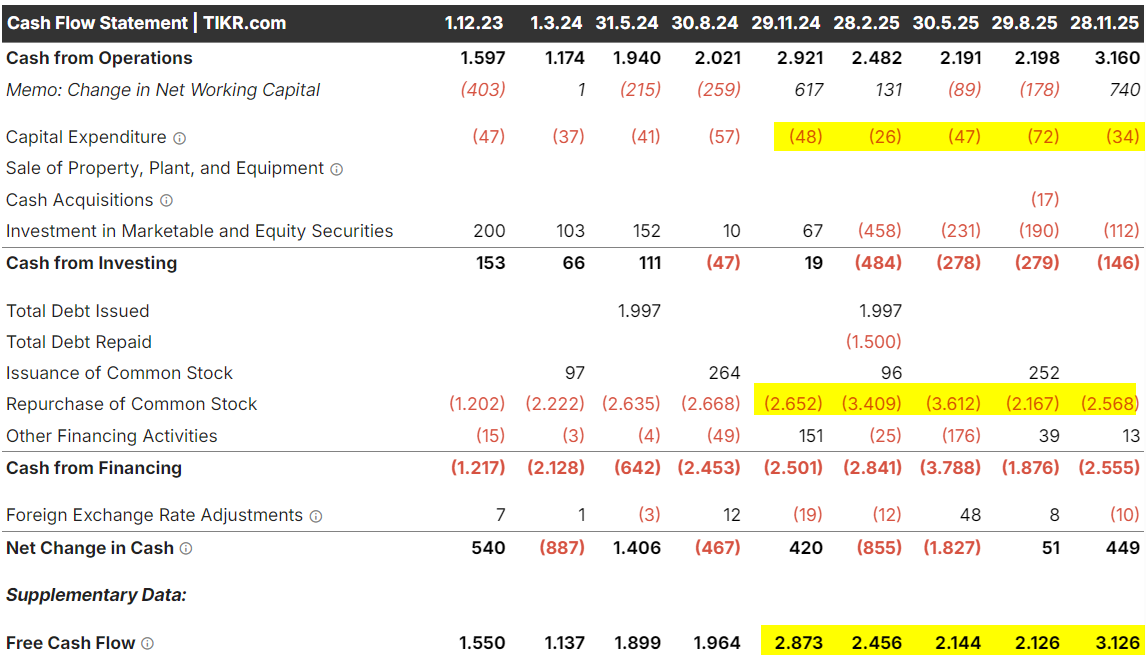The width and height of the screenshot is (1146, 655).
Task: Select Net Change in Cash value 1.406
Action: pyautogui.click(x=636, y=548)
